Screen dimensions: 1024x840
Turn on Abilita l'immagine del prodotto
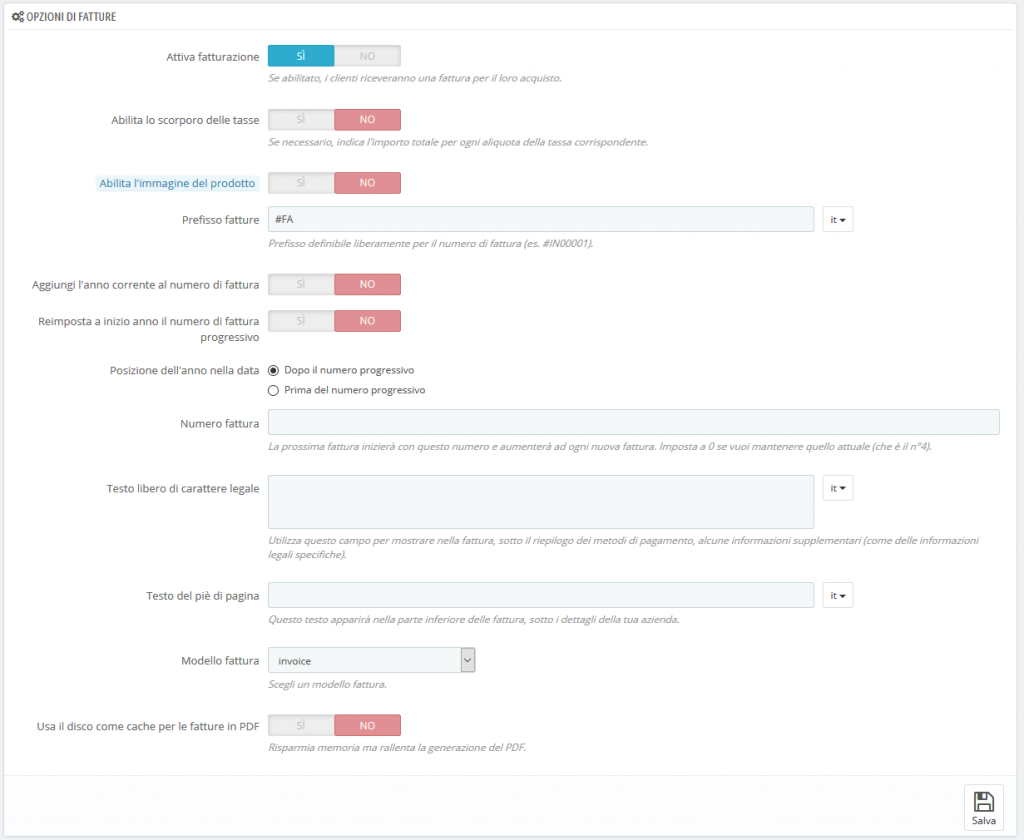[301, 183]
